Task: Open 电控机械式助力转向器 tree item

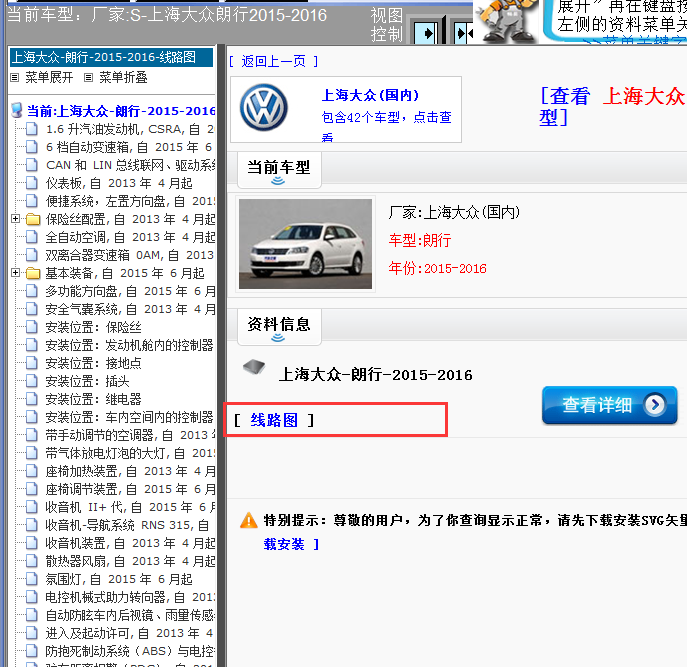Action: (130, 597)
